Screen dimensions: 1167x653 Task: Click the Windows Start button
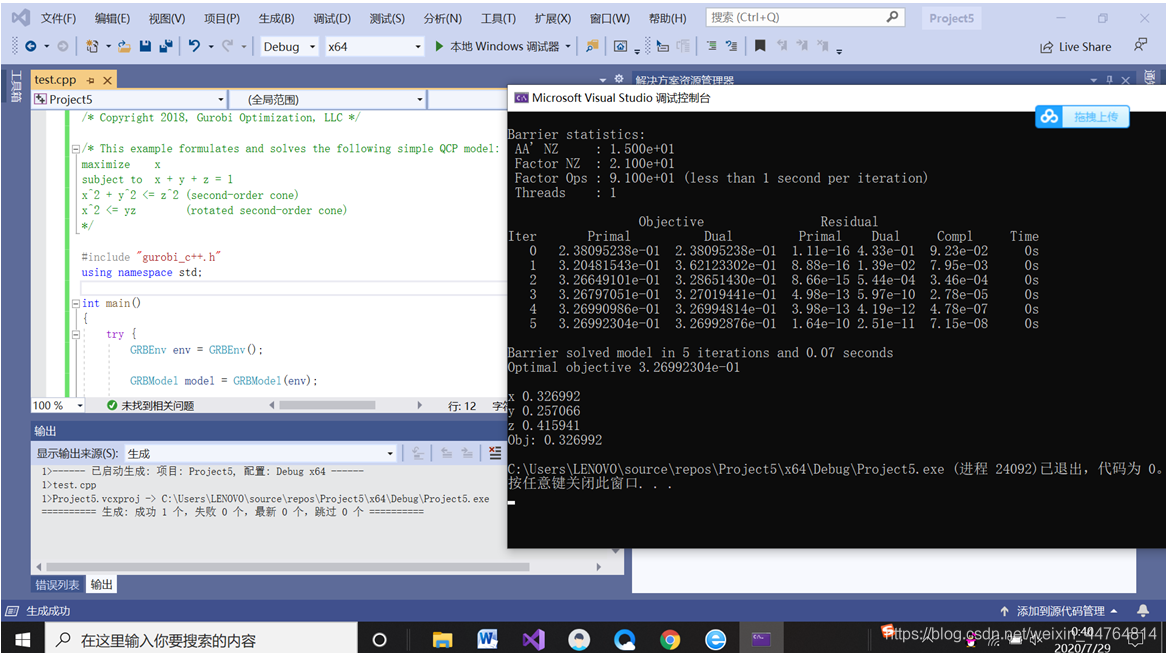coord(22,640)
